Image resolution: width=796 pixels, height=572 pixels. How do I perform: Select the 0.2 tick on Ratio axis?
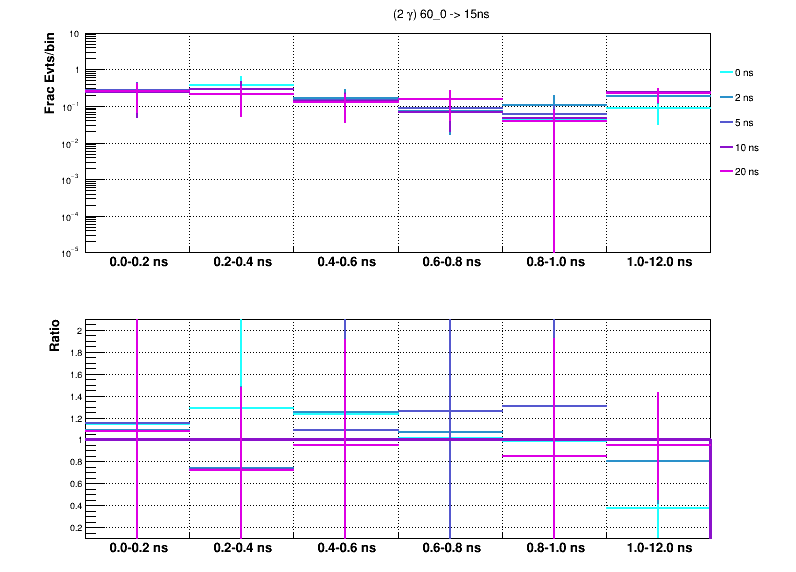click(x=73, y=527)
